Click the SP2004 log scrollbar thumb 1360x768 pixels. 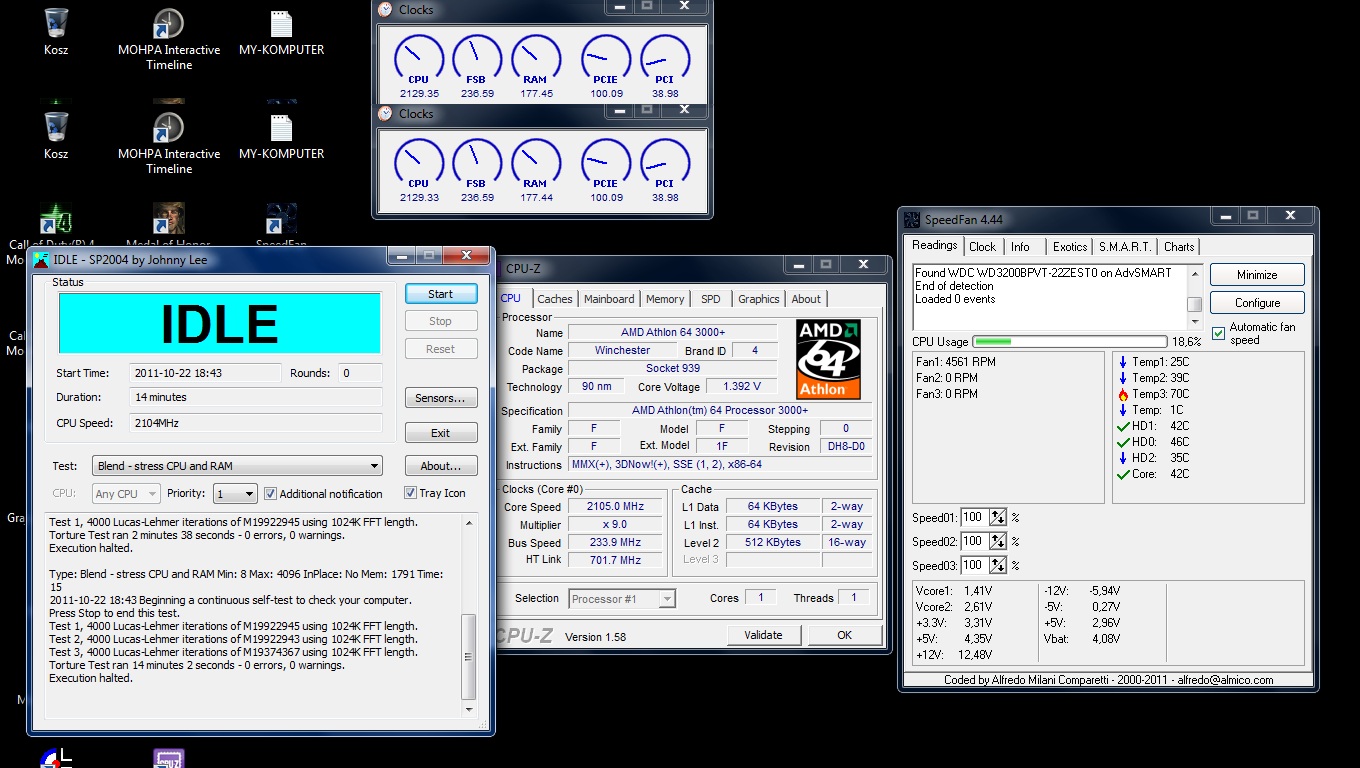tap(468, 657)
